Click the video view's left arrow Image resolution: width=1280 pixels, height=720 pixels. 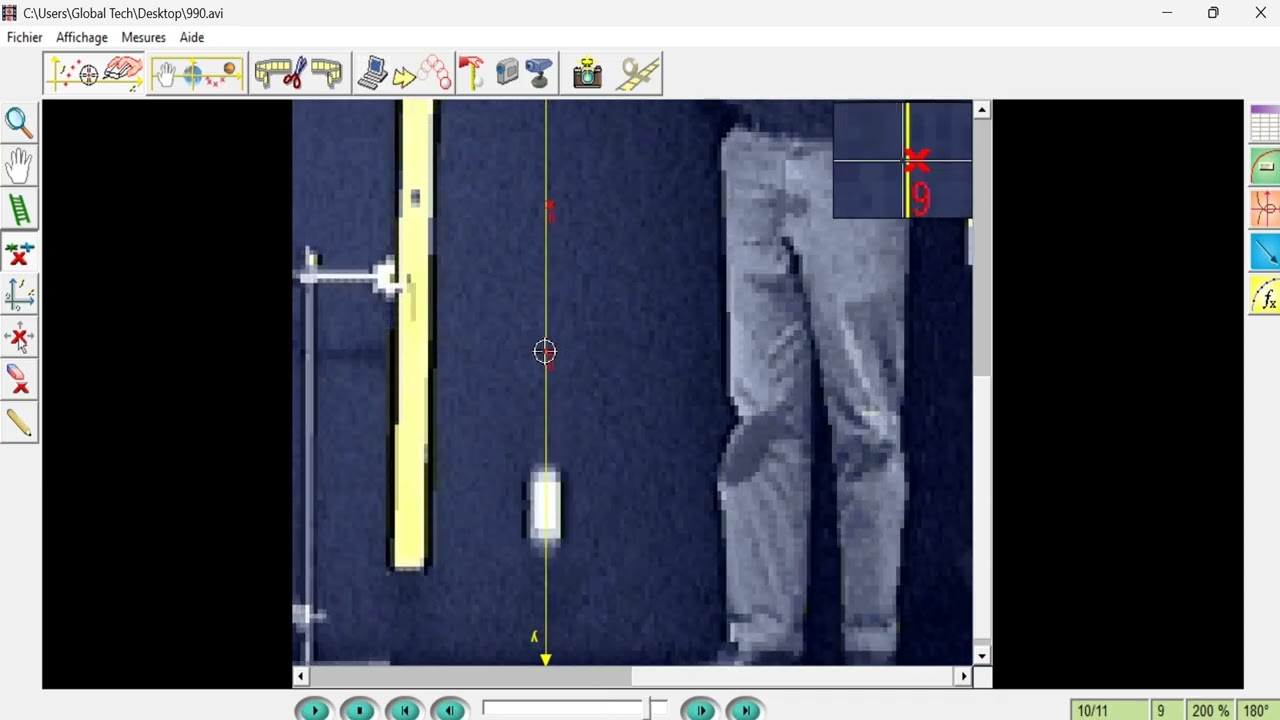[x=300, y=676]
